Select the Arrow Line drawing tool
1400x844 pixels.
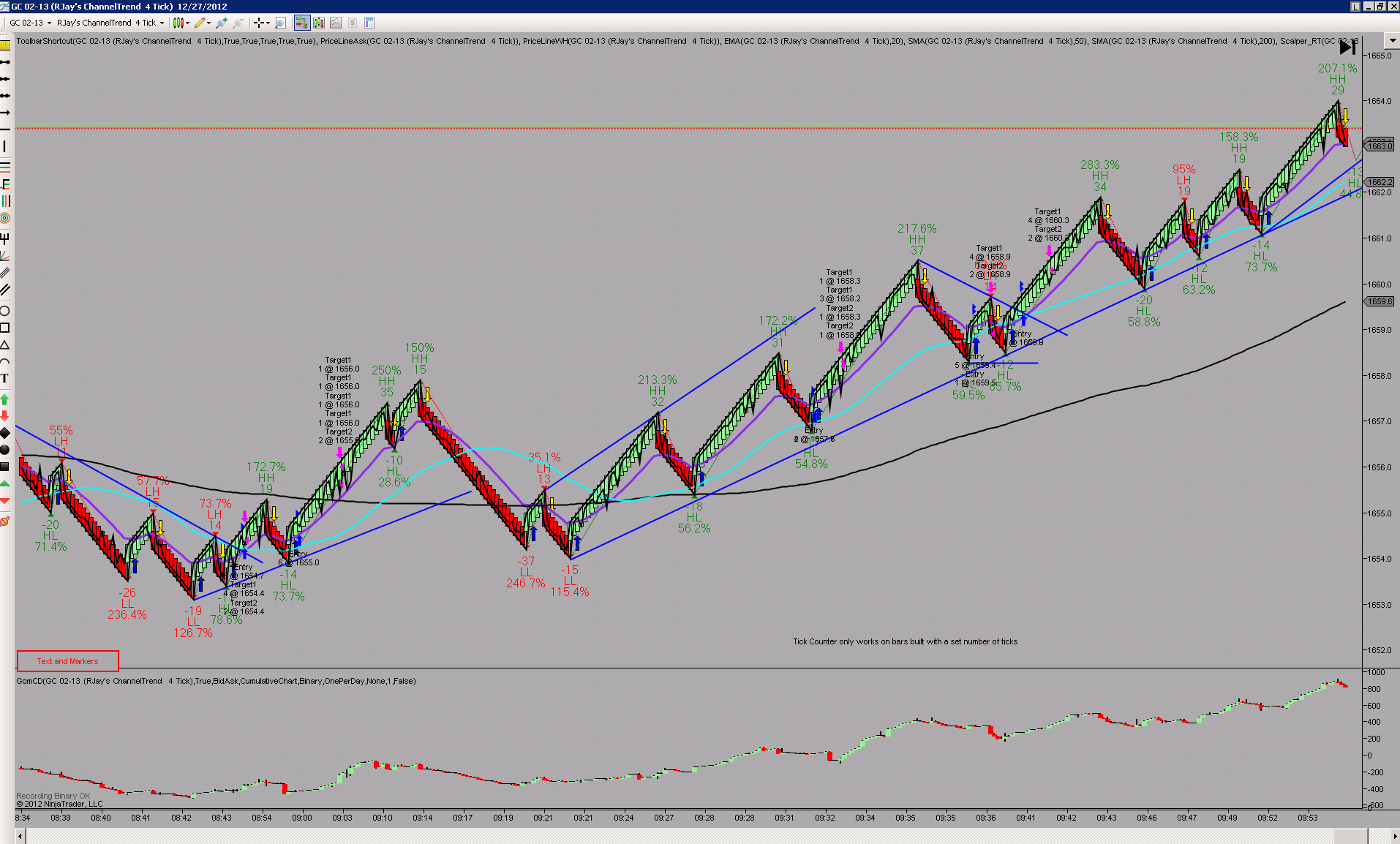5,113
